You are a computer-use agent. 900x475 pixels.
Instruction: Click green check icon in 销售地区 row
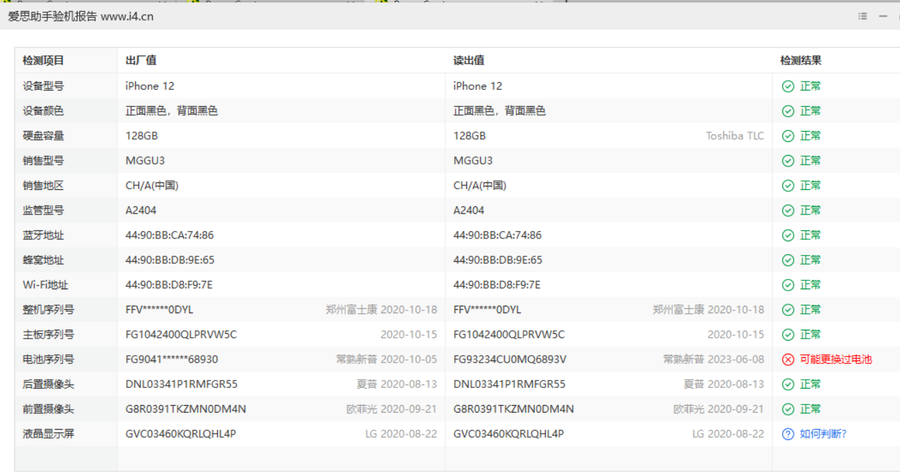788,185
